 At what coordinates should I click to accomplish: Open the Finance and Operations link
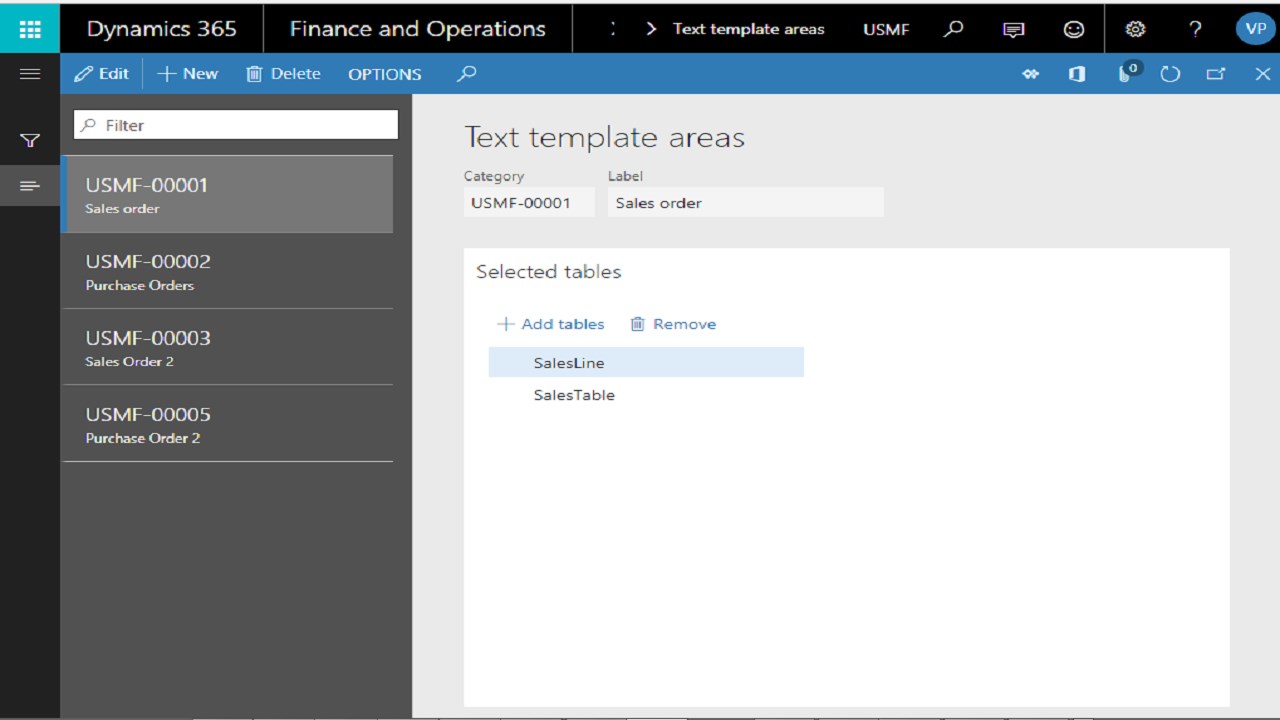coord(418,29)
